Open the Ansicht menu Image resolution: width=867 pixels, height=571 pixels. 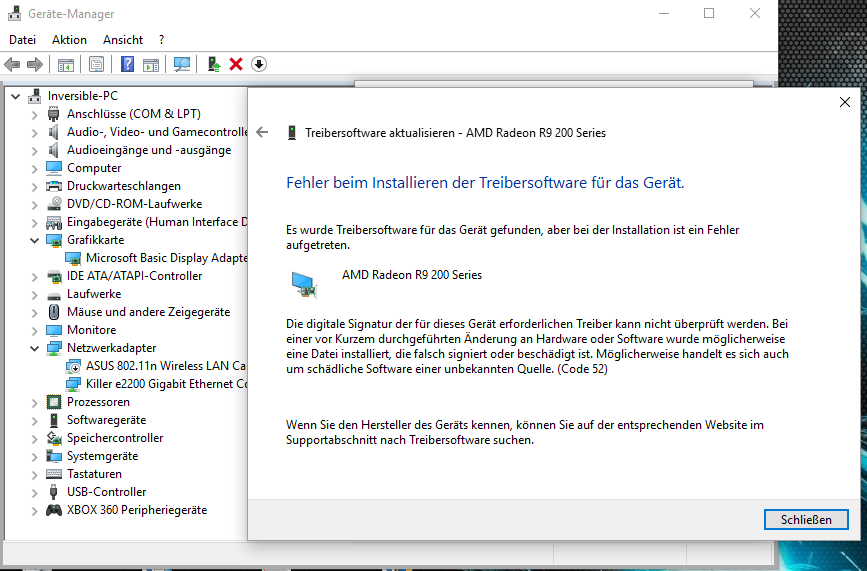123,40
